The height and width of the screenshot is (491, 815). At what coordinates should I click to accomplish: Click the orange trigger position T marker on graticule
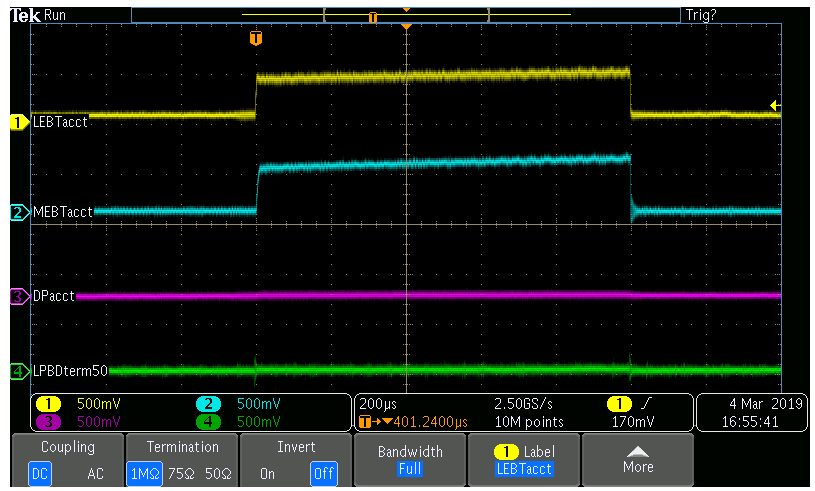click(x=256, y=38)
